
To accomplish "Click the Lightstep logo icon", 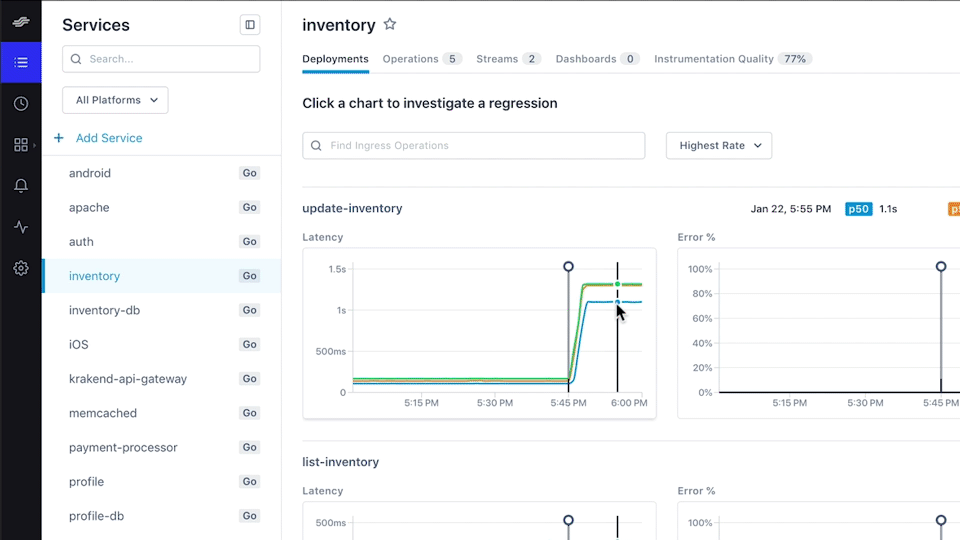I will coord(21,24).
